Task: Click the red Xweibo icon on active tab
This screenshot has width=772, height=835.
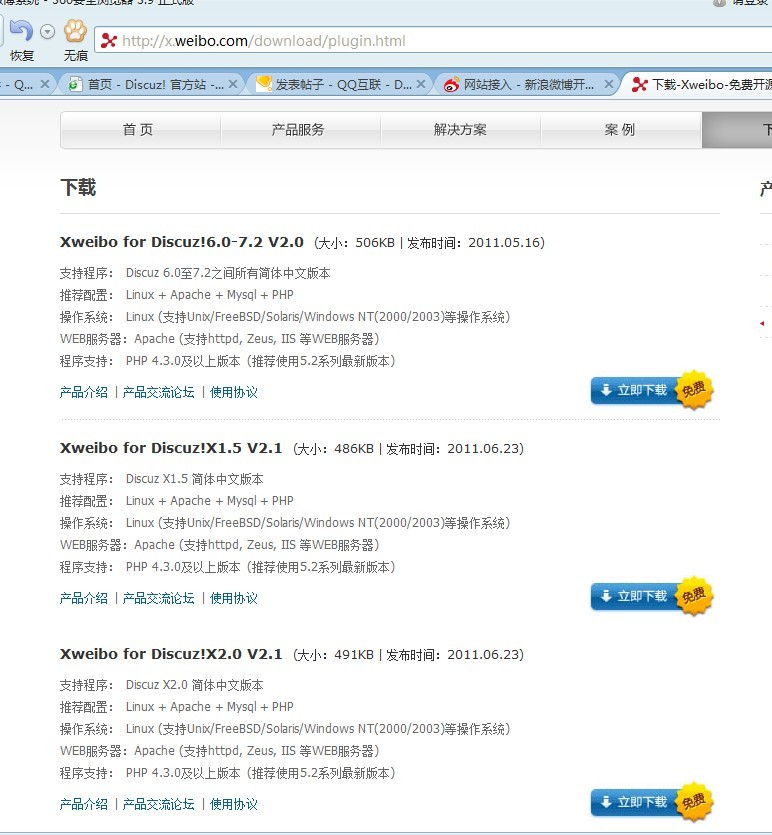Action: click(x=639, y=84)
